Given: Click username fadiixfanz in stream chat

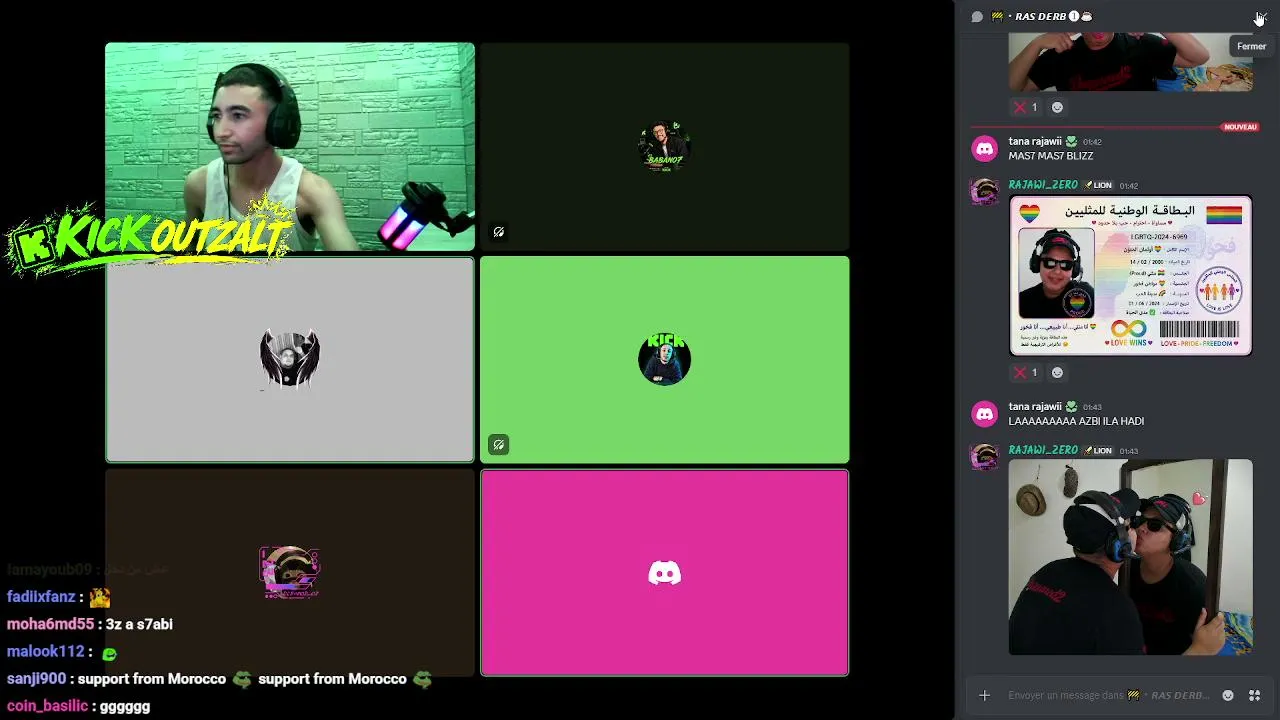Looking at the screenshot, I should pyautogui.click(x=41, y=597).
